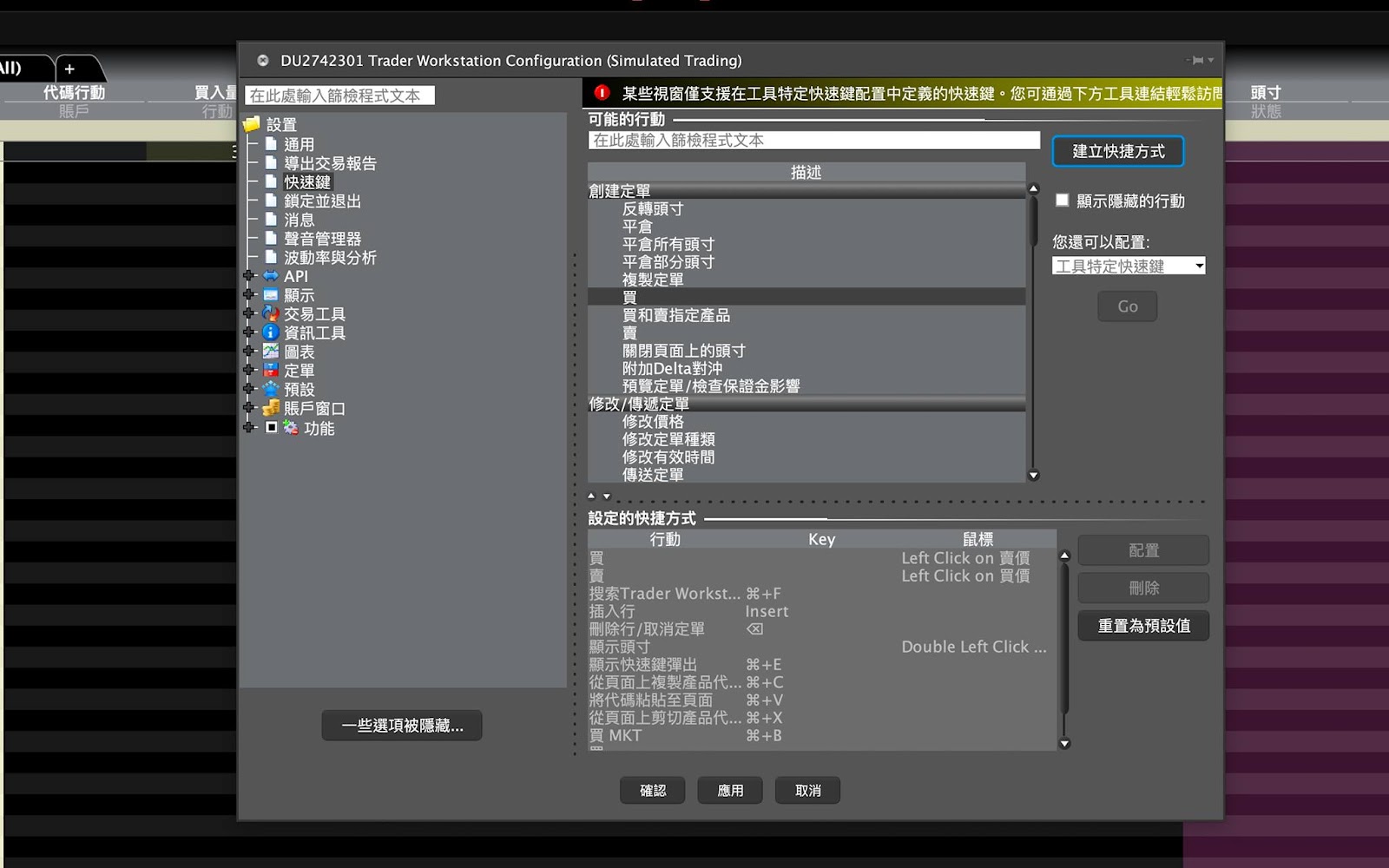Click the possible actions list scrollbar thumb
Viewport: 1389px width, 868px height.
tap(1033, 220)
